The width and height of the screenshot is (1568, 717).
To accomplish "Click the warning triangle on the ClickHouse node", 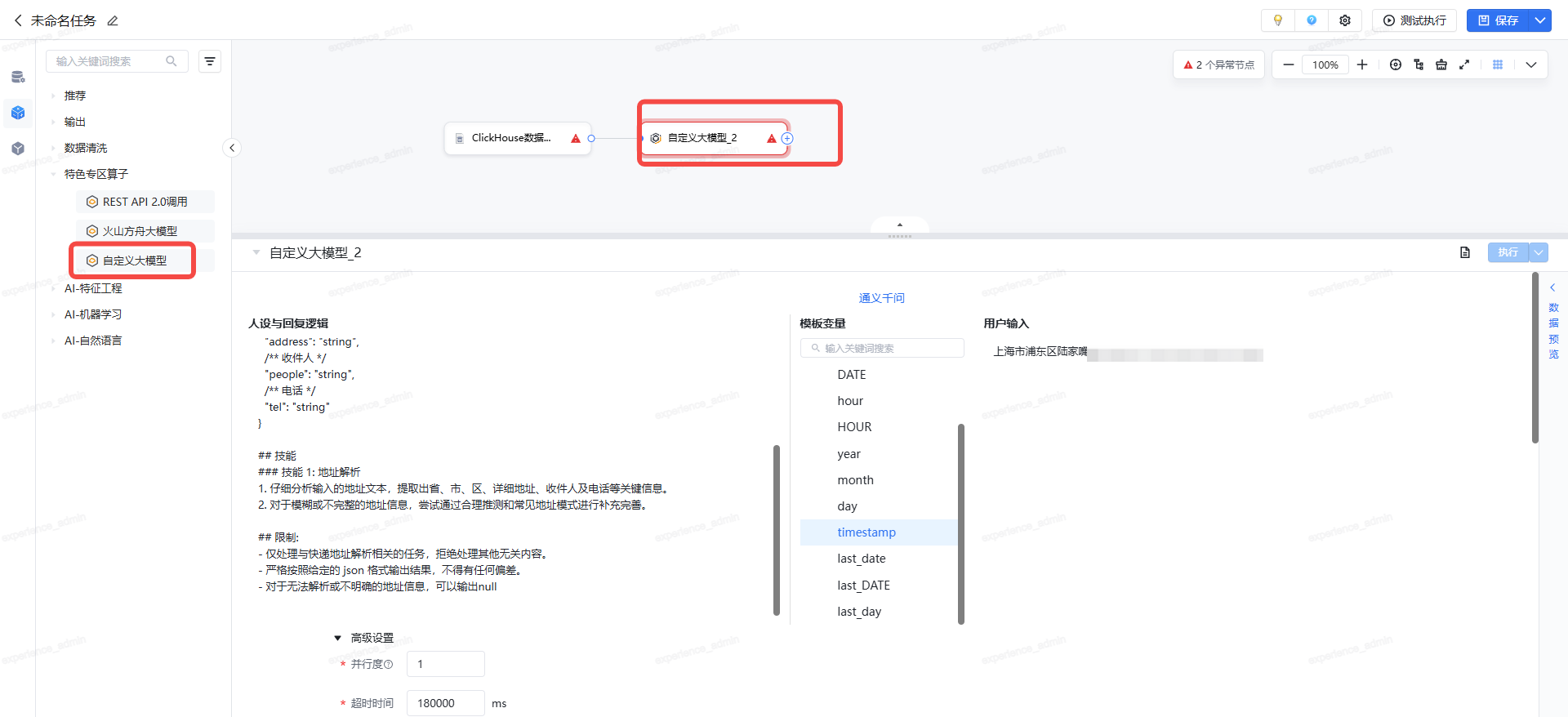I will click(576, 138).
